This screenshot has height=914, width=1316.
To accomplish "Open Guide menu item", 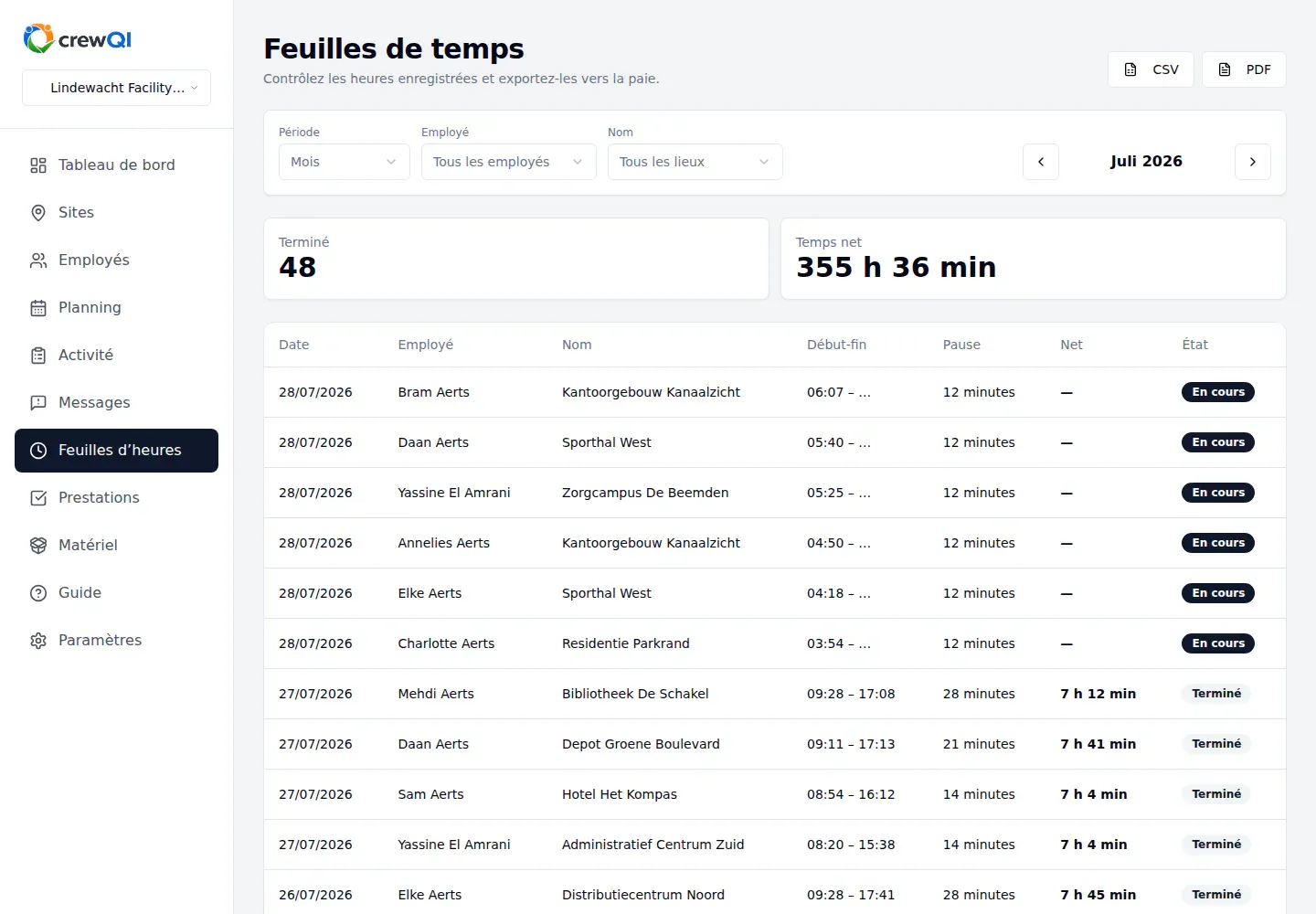I will coord(116,593).
